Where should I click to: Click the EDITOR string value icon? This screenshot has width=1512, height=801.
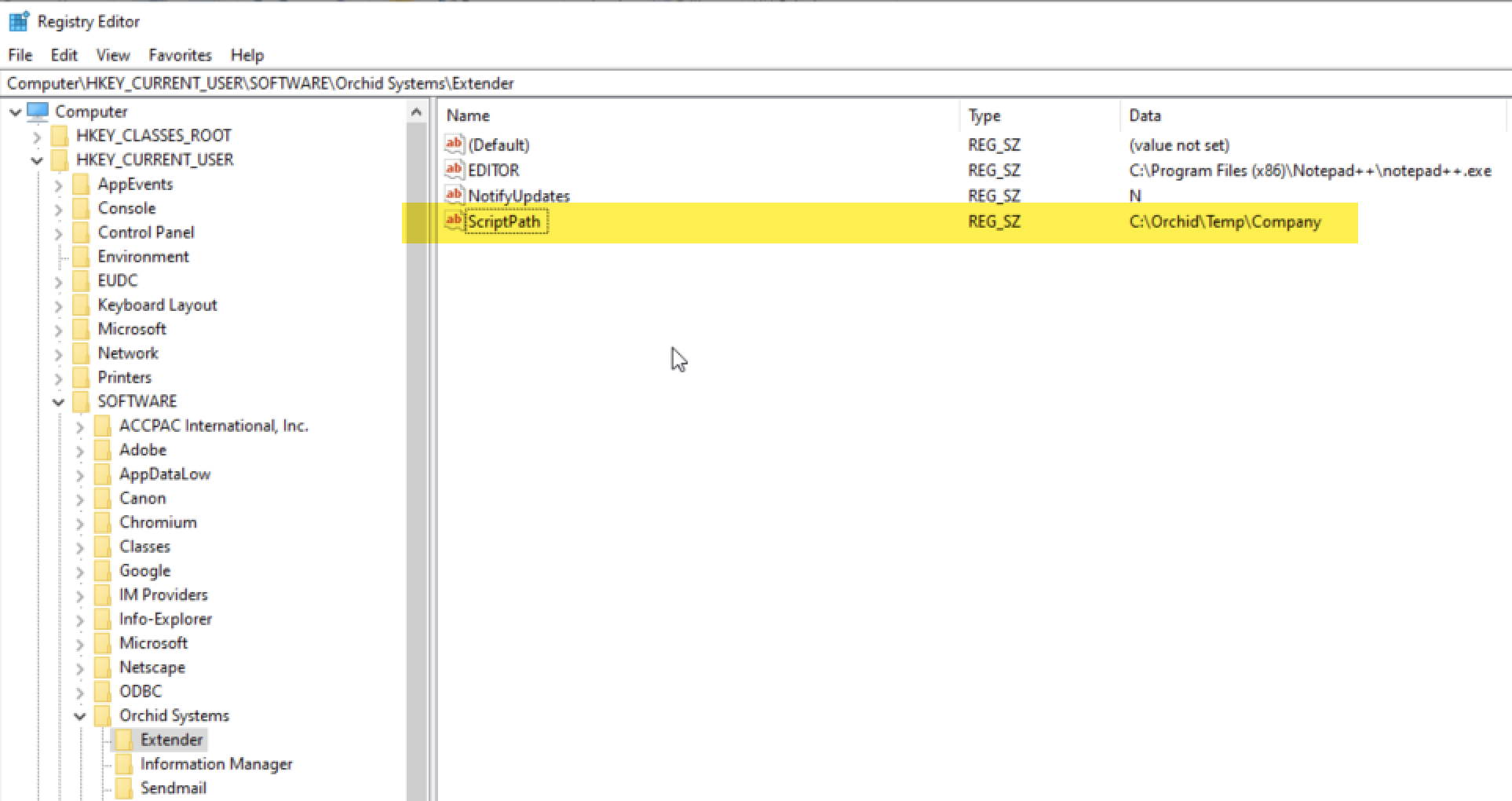454,170
